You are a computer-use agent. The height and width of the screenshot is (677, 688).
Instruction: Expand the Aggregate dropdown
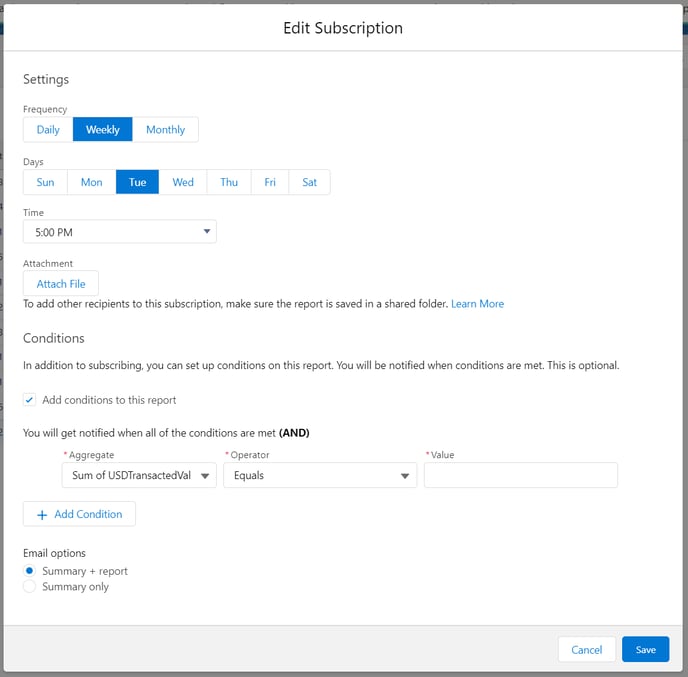pos(139,476)
